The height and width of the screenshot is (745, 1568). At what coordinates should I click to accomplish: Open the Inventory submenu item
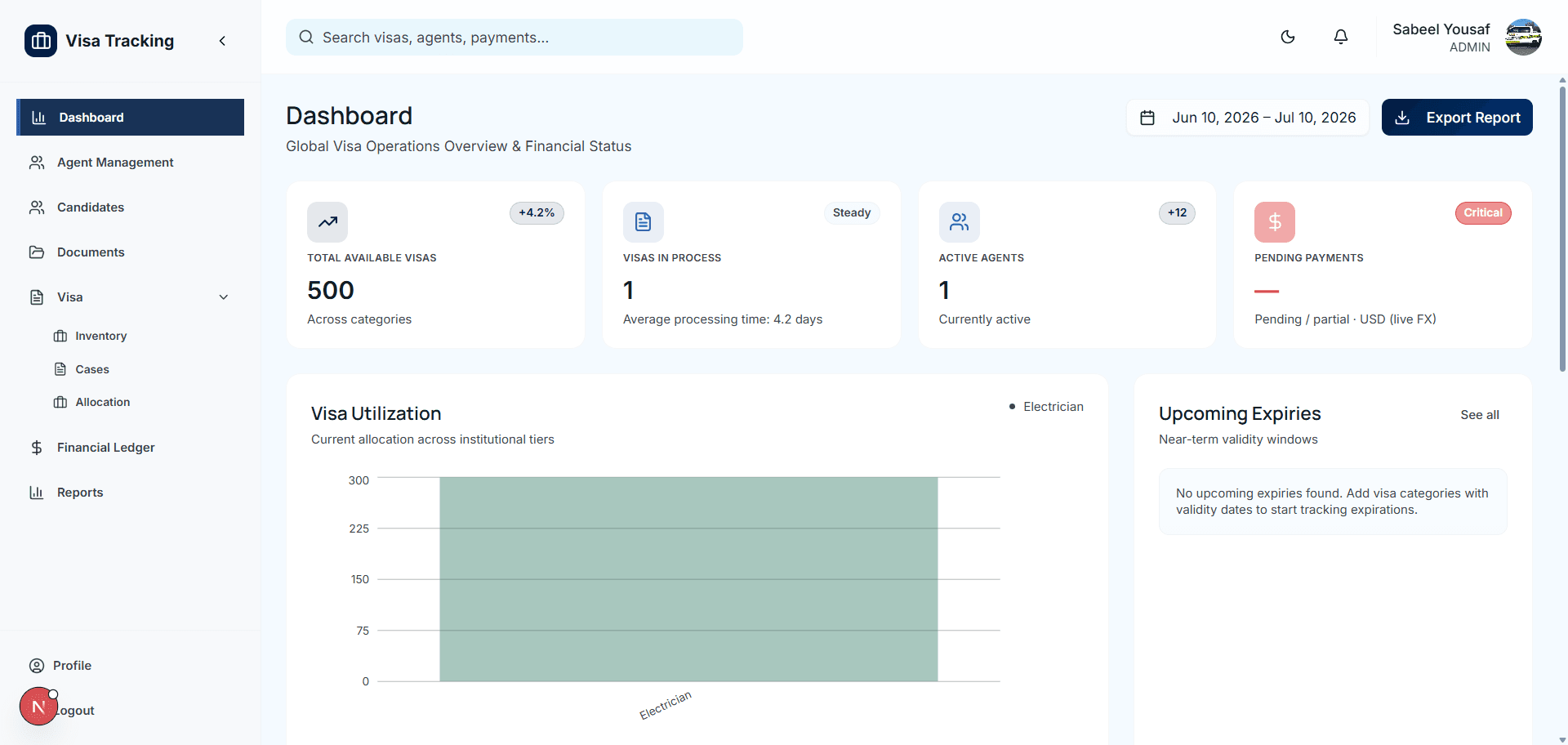(x=100, y=336)
